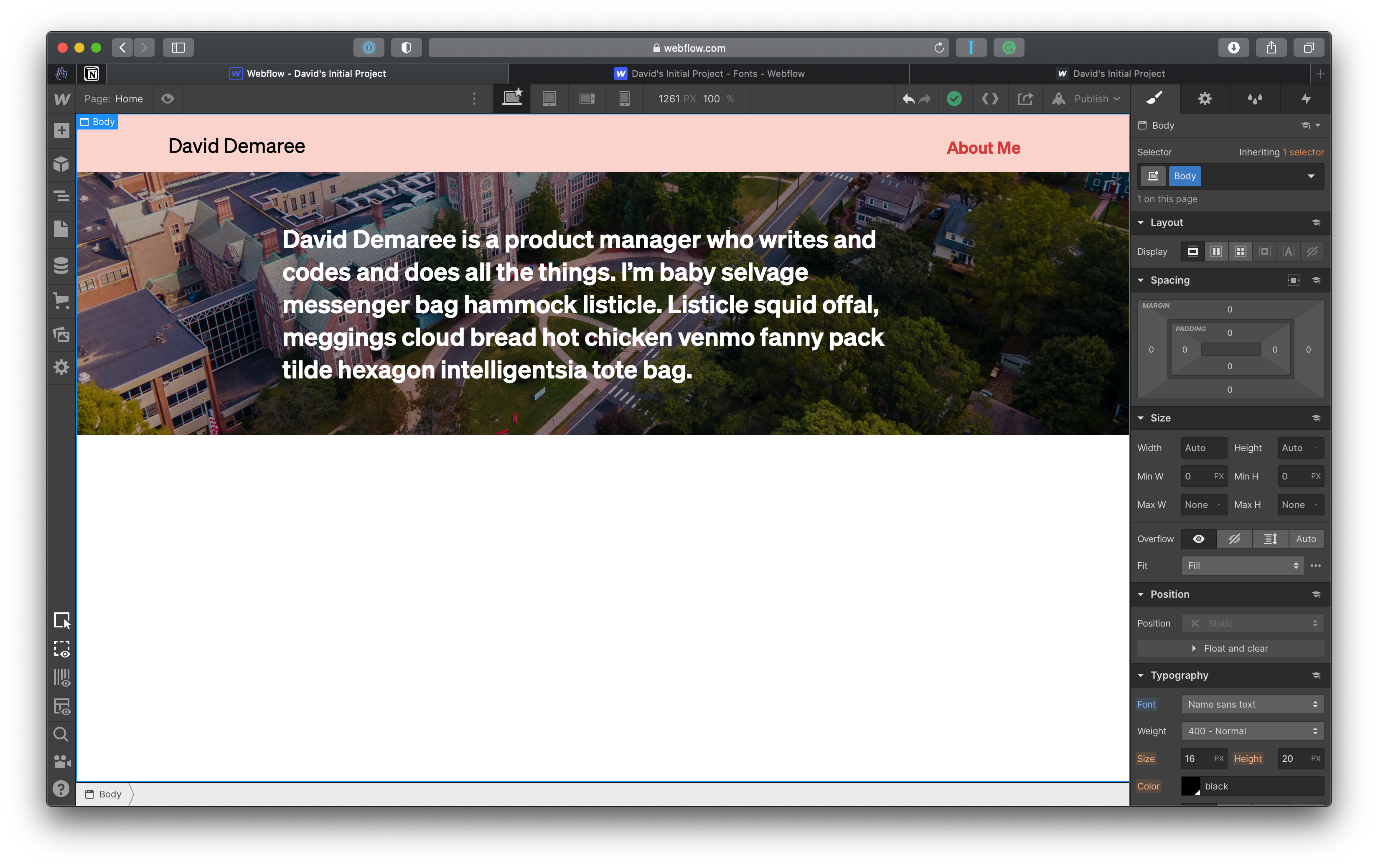Open the CMS Collections database icon

point(61,266)
